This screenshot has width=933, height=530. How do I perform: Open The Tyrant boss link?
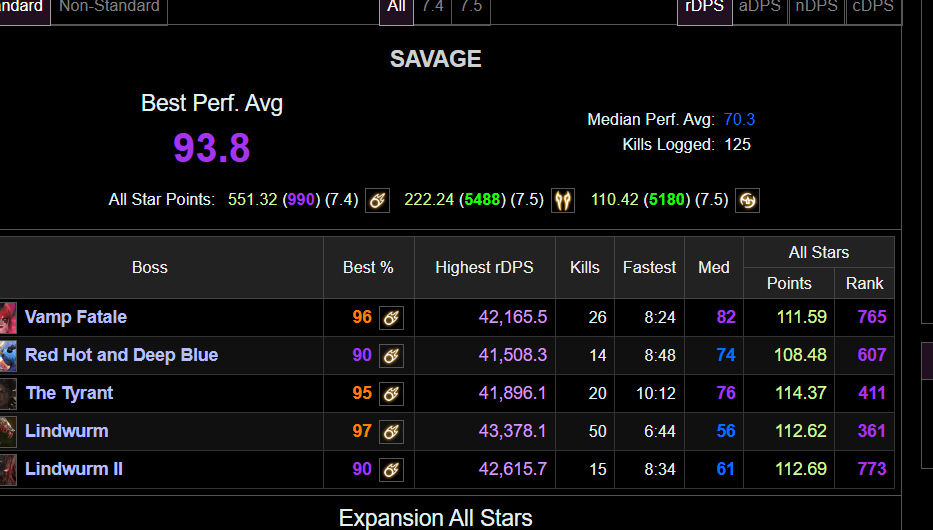(70, 393)
